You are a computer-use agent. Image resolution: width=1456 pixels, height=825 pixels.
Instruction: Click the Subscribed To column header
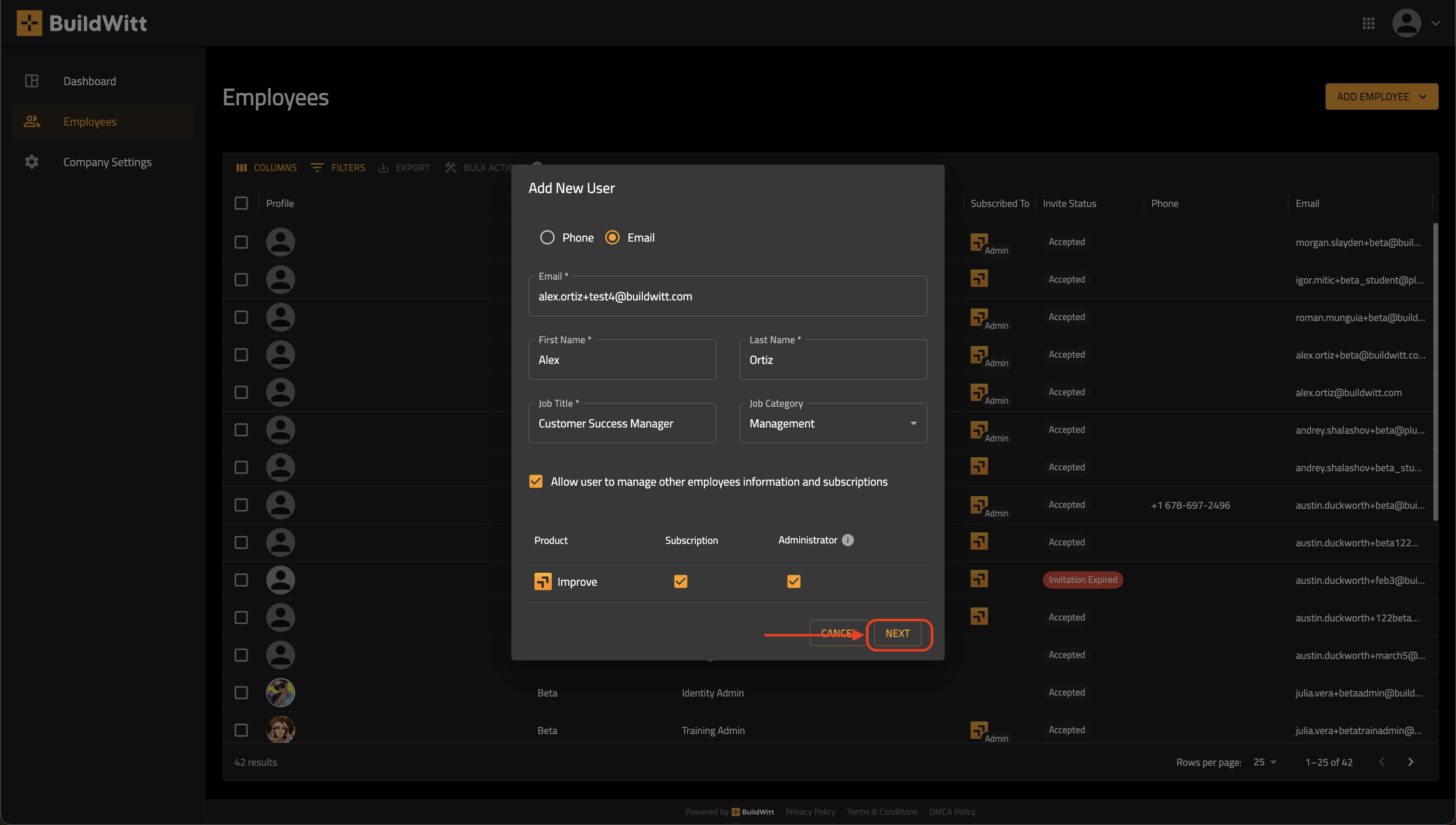point(1000,204)
